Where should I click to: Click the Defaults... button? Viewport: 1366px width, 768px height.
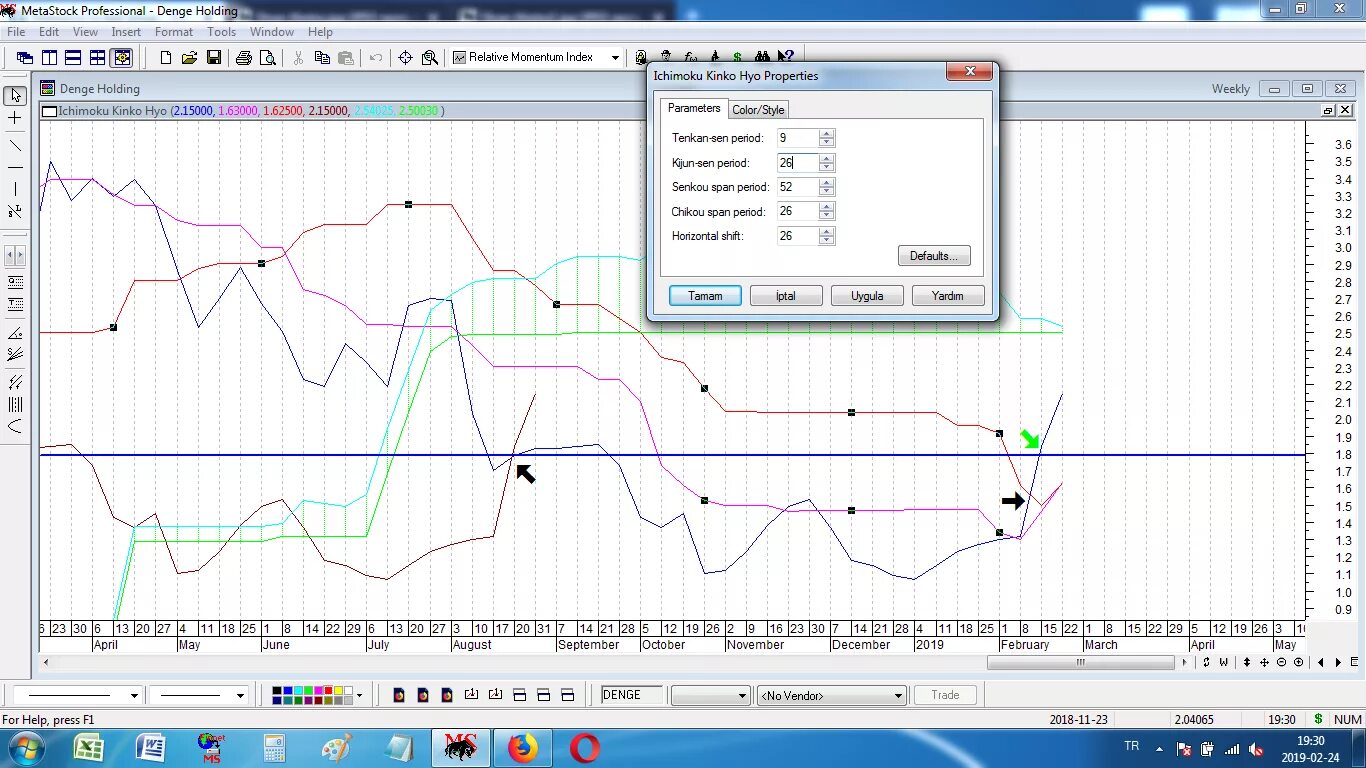[934, 256]
